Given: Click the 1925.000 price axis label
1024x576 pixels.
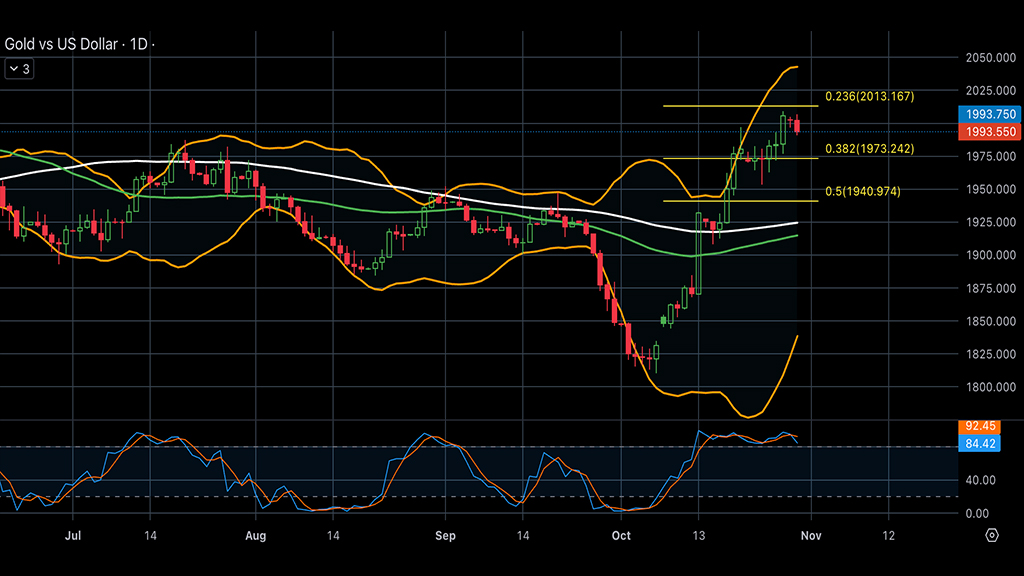Looking at the screenshot, I should pos(991,223).
